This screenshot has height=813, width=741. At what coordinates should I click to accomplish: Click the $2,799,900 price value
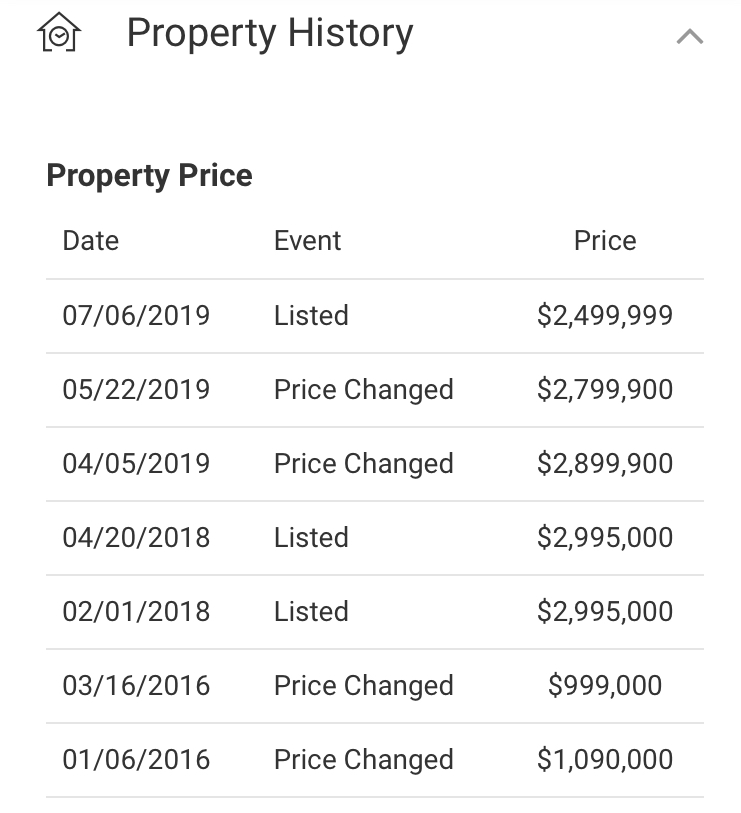point(604,390)
